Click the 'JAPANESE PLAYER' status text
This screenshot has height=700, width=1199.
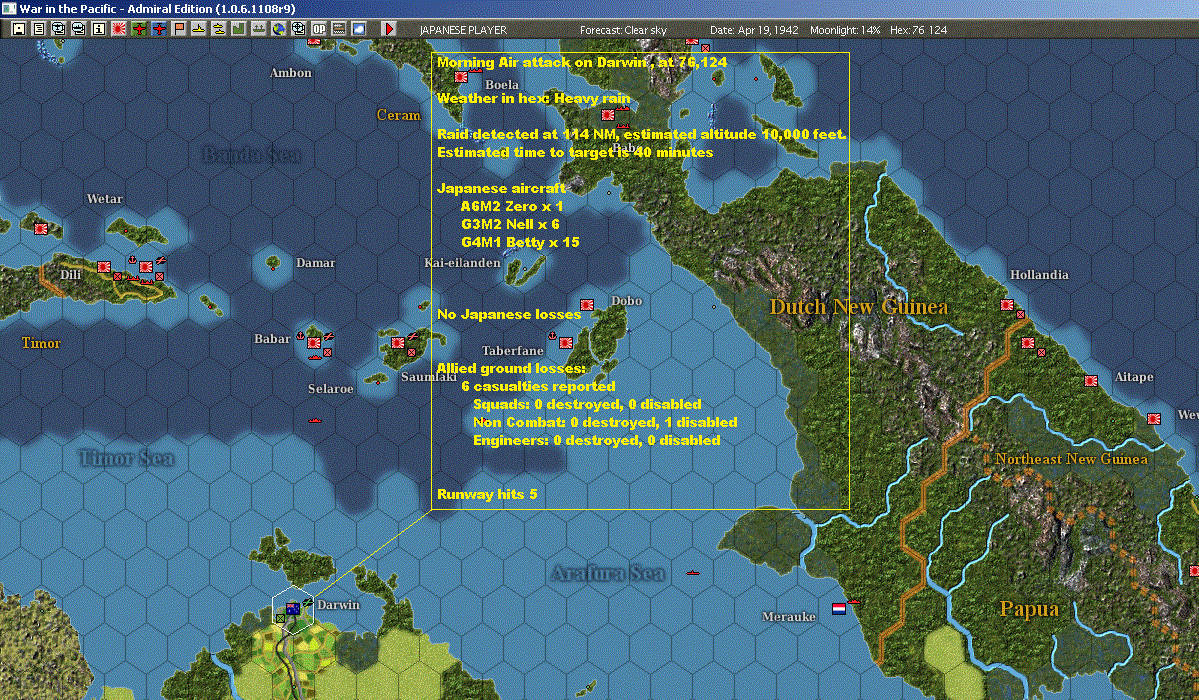click(463, 30)
